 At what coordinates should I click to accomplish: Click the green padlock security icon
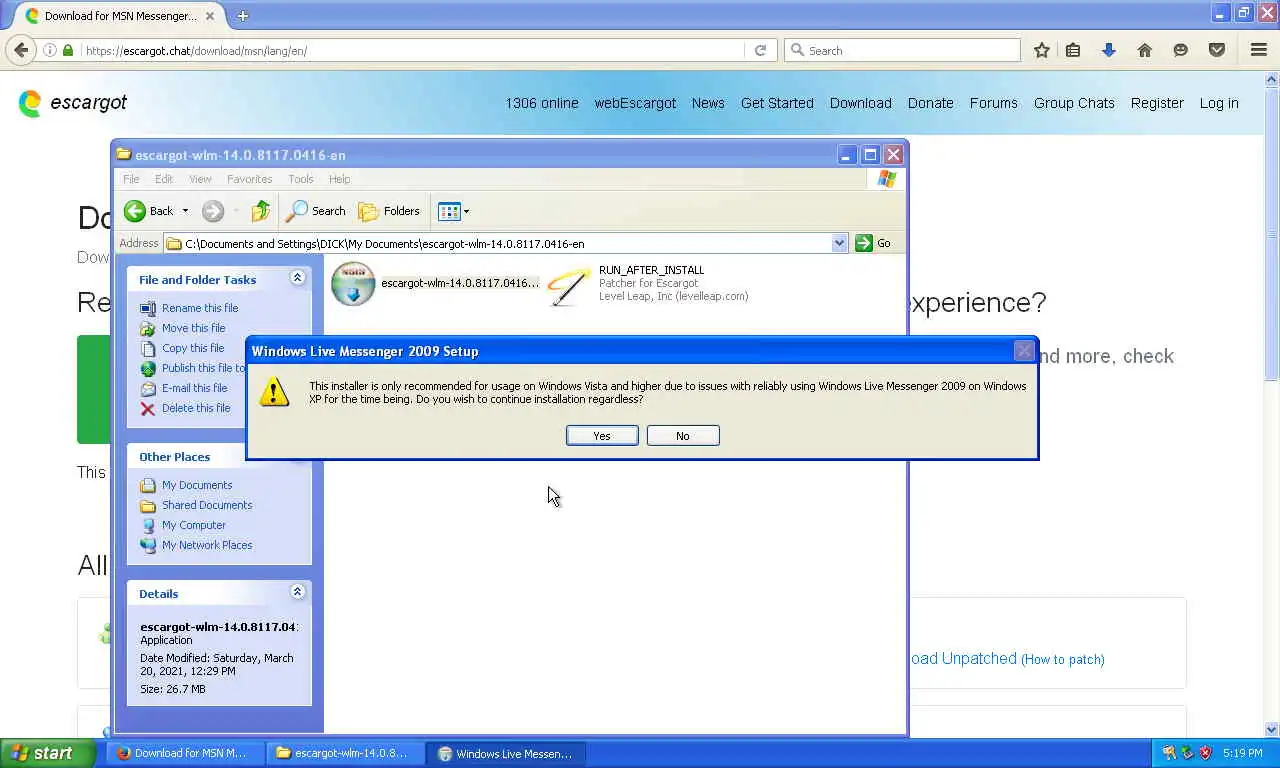[68, 50]
